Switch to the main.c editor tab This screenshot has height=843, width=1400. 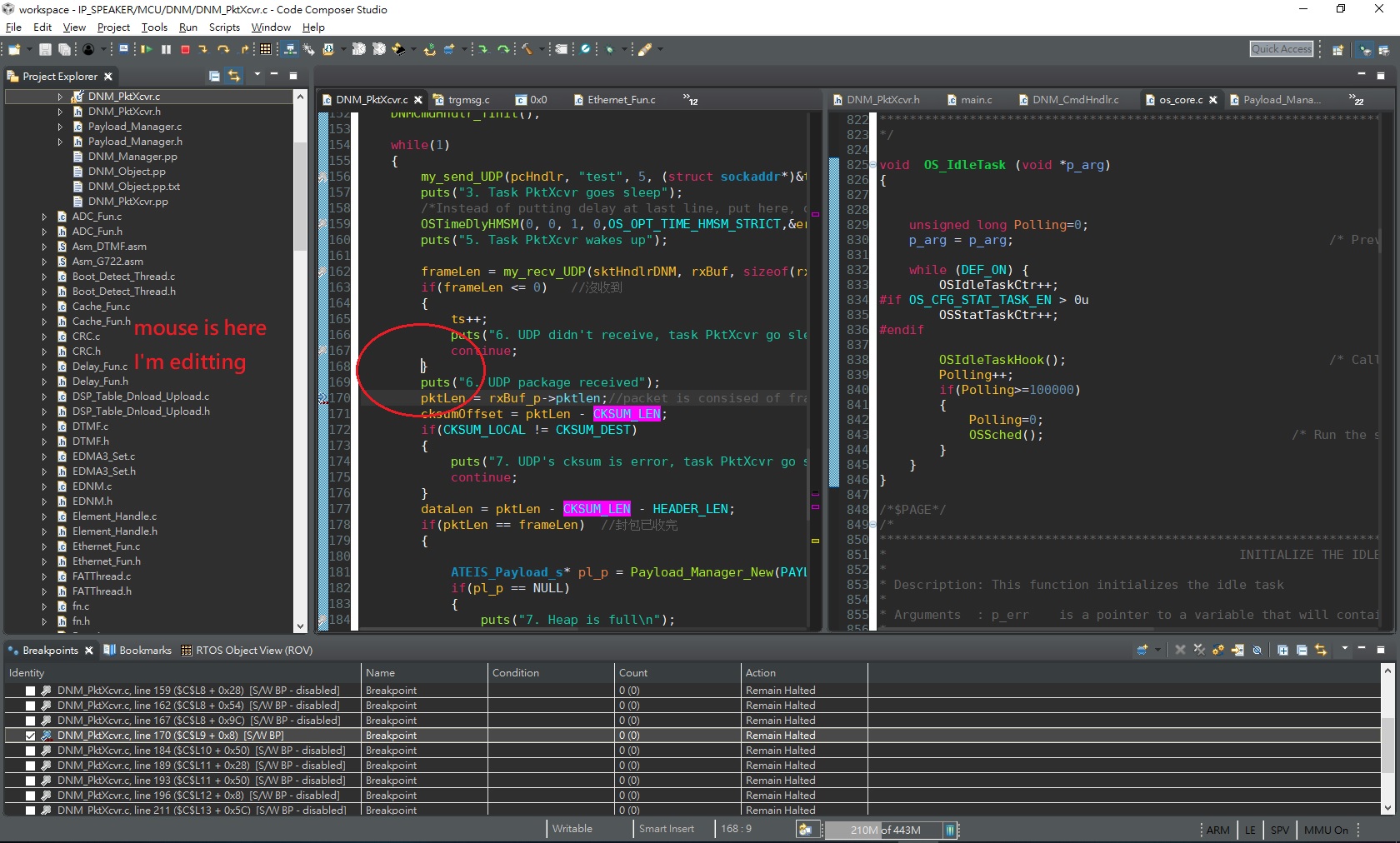click(975, 100)
